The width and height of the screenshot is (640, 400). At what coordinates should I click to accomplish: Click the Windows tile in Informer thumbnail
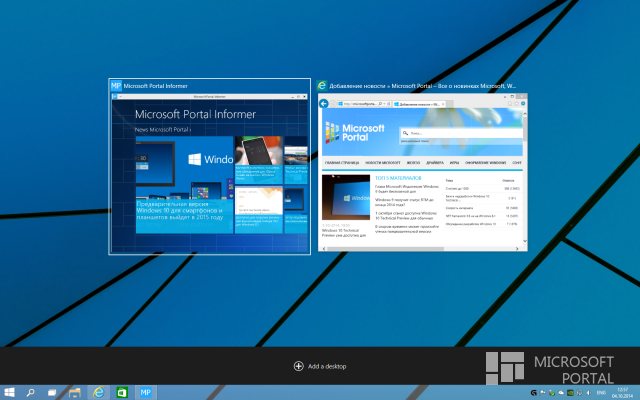[184, 185]
